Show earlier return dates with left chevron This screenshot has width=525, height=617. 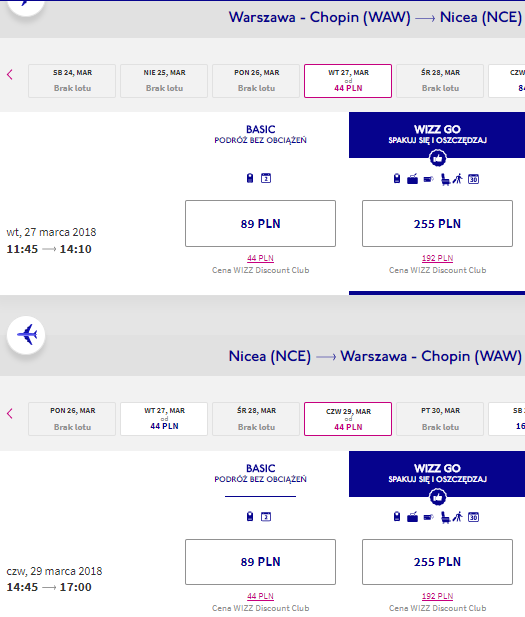[10, 413]
